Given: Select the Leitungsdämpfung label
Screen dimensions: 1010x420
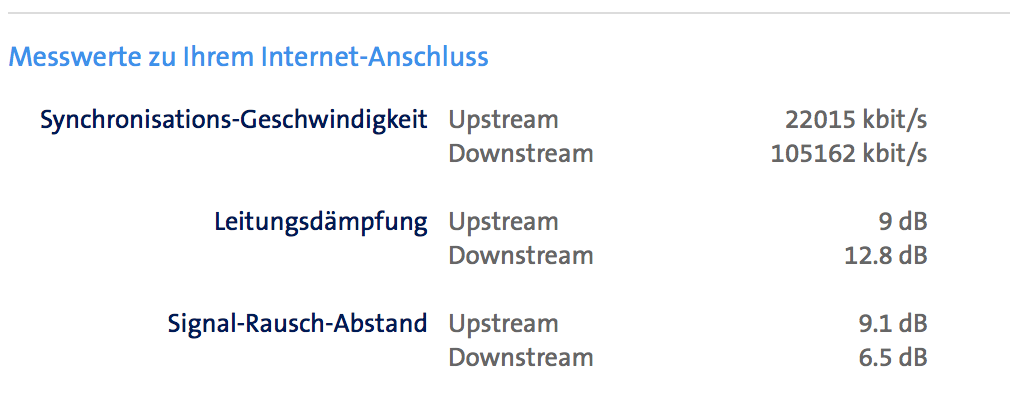Looking at the screenshot, I should [320, 222].
